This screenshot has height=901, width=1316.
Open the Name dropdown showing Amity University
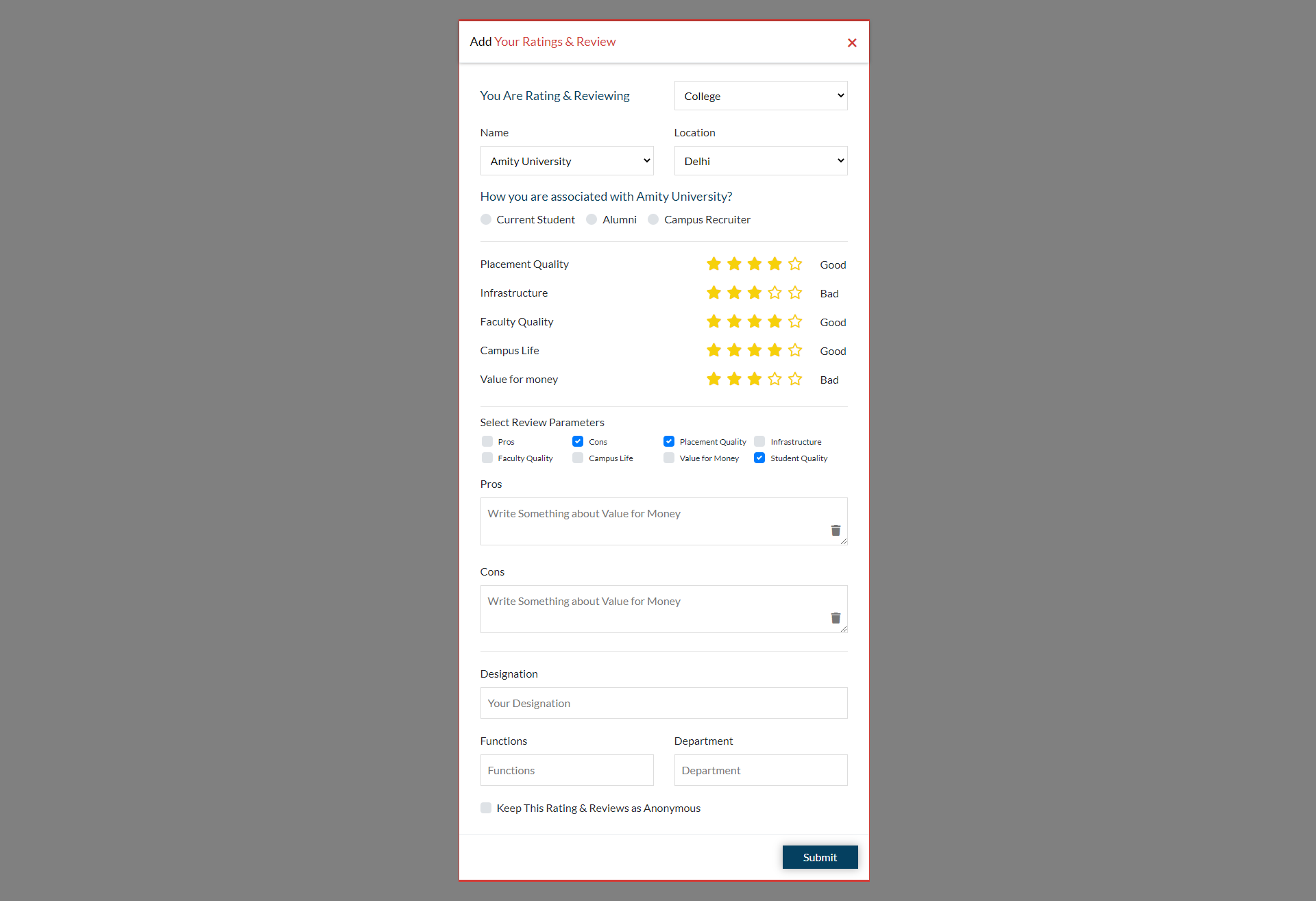click(x=567, y=160)
